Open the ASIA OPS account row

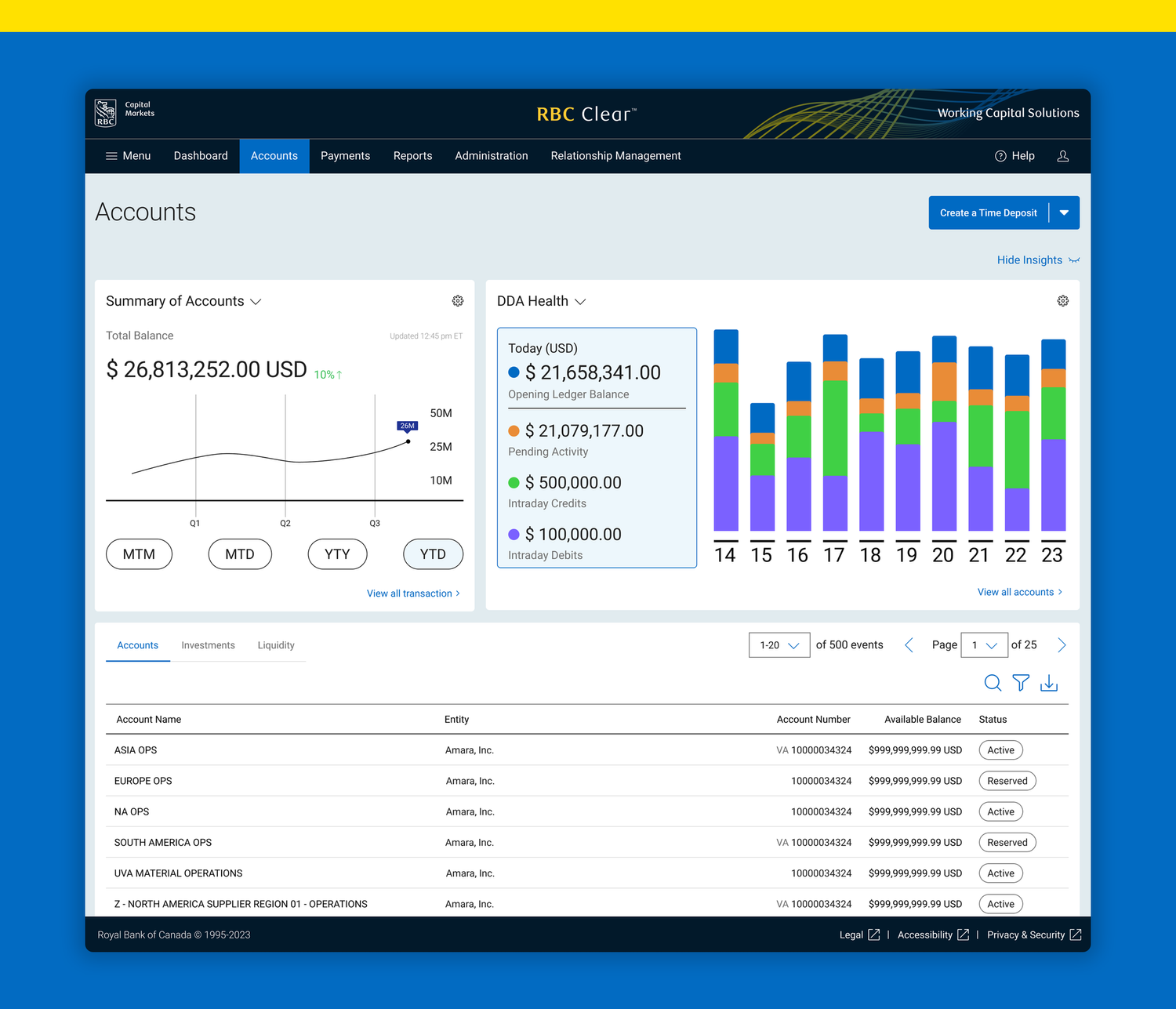point(587,750)
